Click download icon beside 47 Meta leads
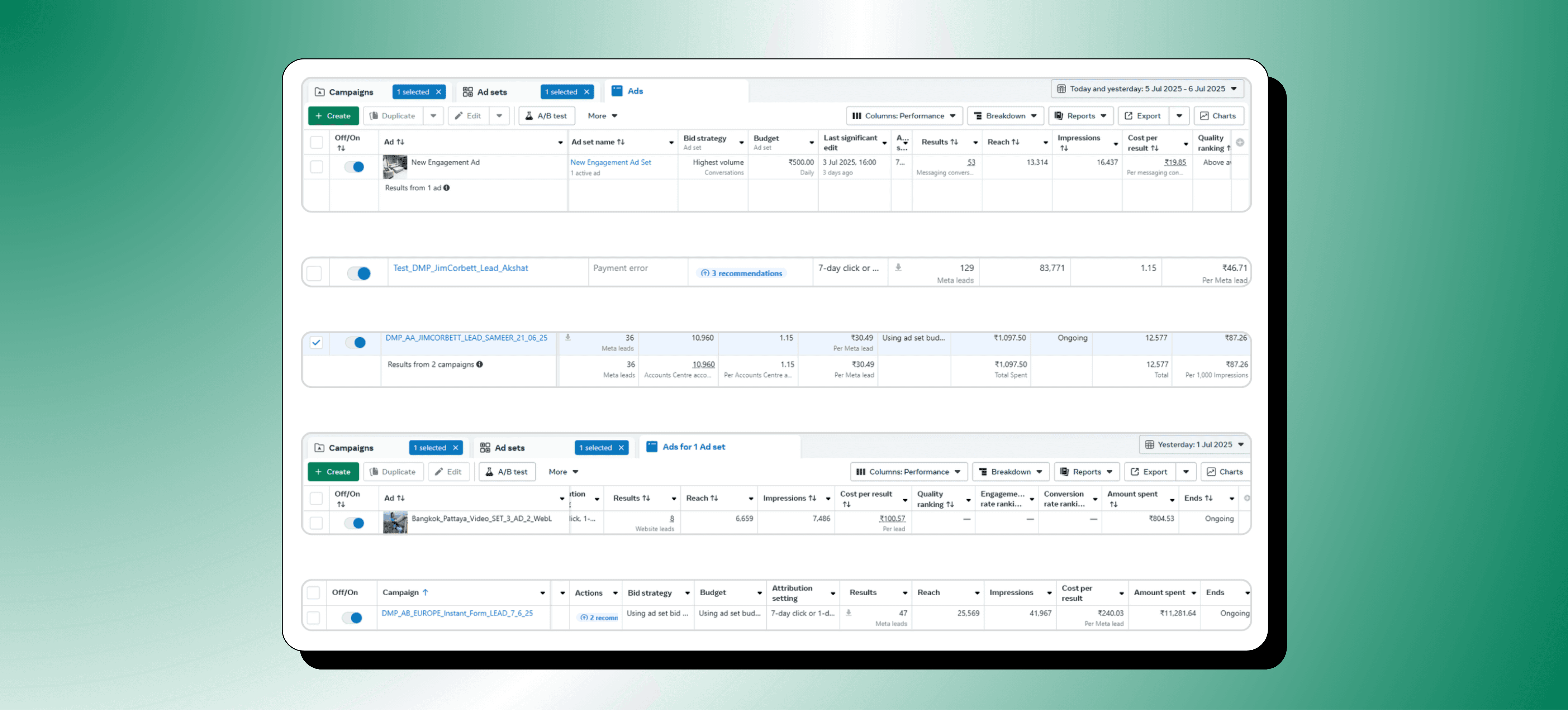This screenshot has height=710, width=1568. (849, 613)
